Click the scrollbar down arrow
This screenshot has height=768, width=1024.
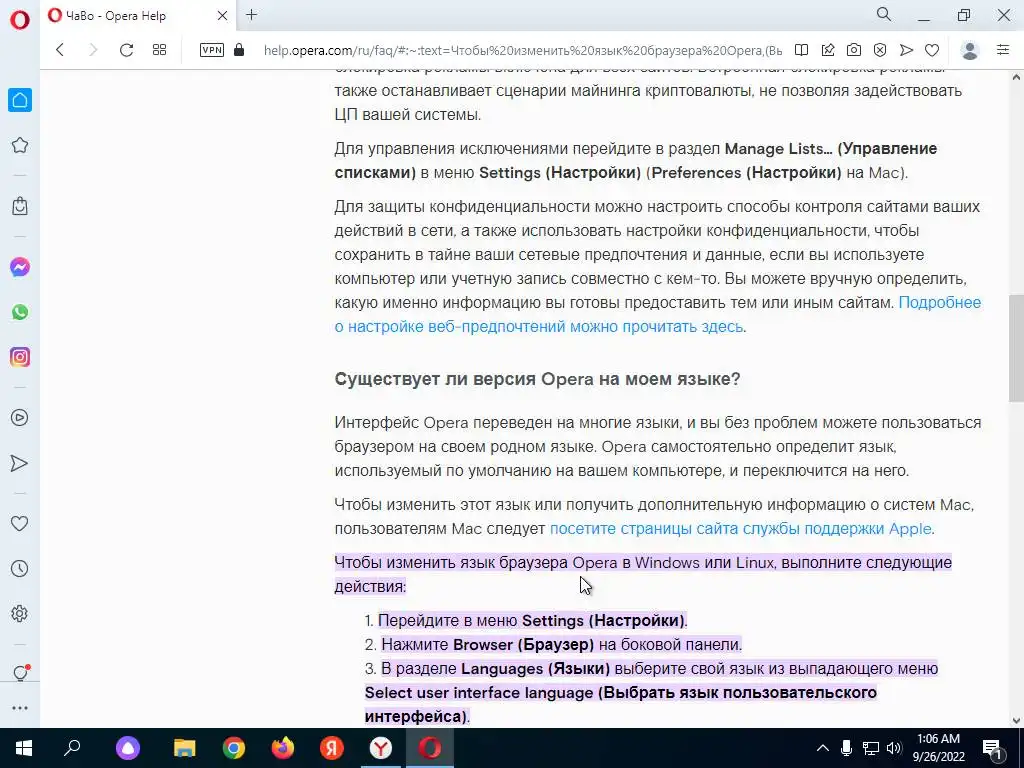(1016, 721)
